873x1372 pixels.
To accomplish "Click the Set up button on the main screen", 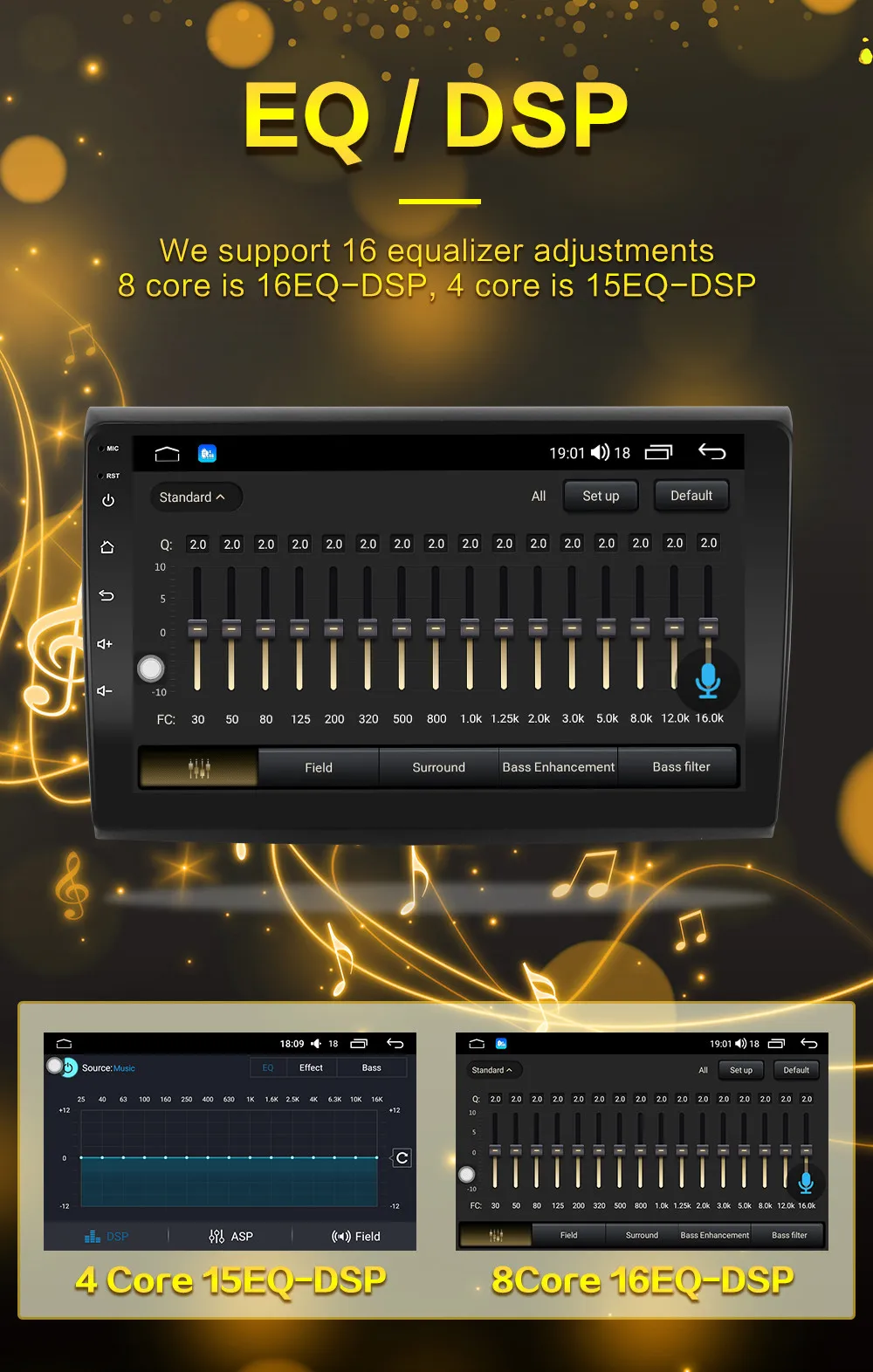I will (601, 496).
